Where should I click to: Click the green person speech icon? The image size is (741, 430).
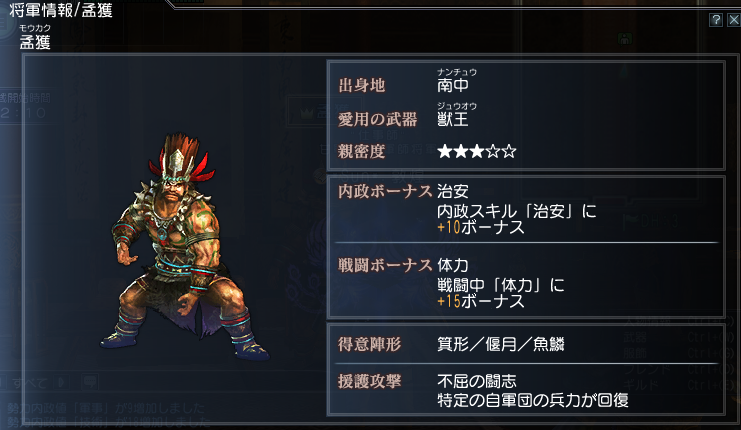625,39
